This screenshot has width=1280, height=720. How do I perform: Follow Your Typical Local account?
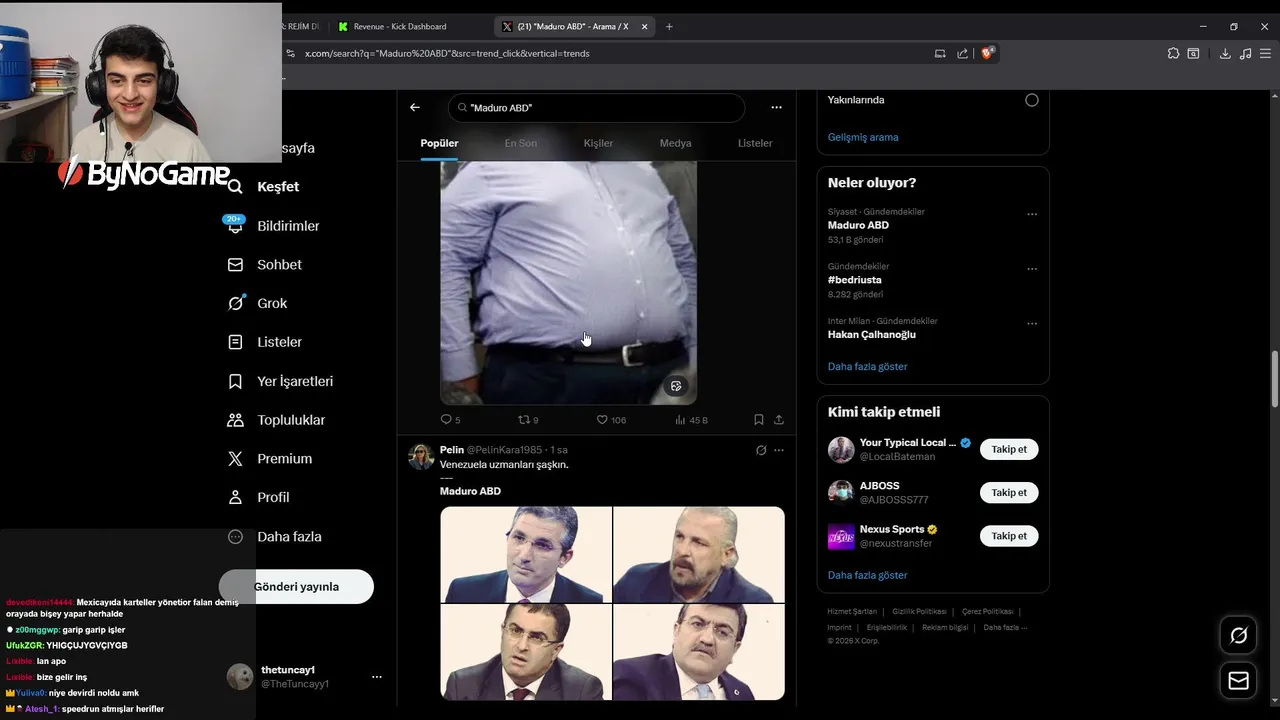click(1009, 450)
